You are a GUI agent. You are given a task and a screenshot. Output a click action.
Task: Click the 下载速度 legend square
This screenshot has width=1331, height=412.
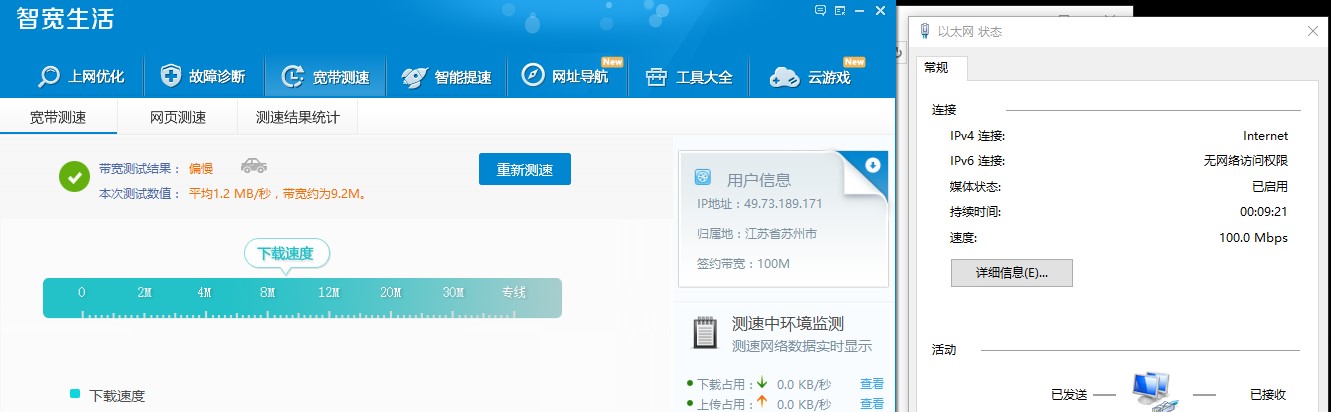coord(75,395)
